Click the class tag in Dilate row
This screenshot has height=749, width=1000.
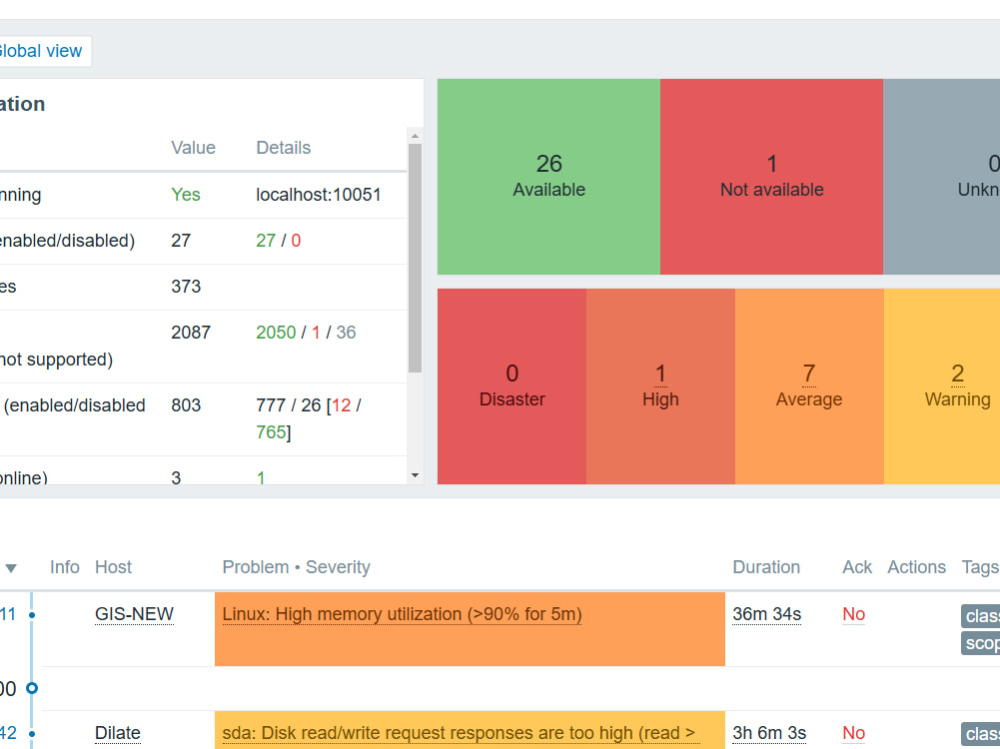pyautogui.click(x=980, y=734)
